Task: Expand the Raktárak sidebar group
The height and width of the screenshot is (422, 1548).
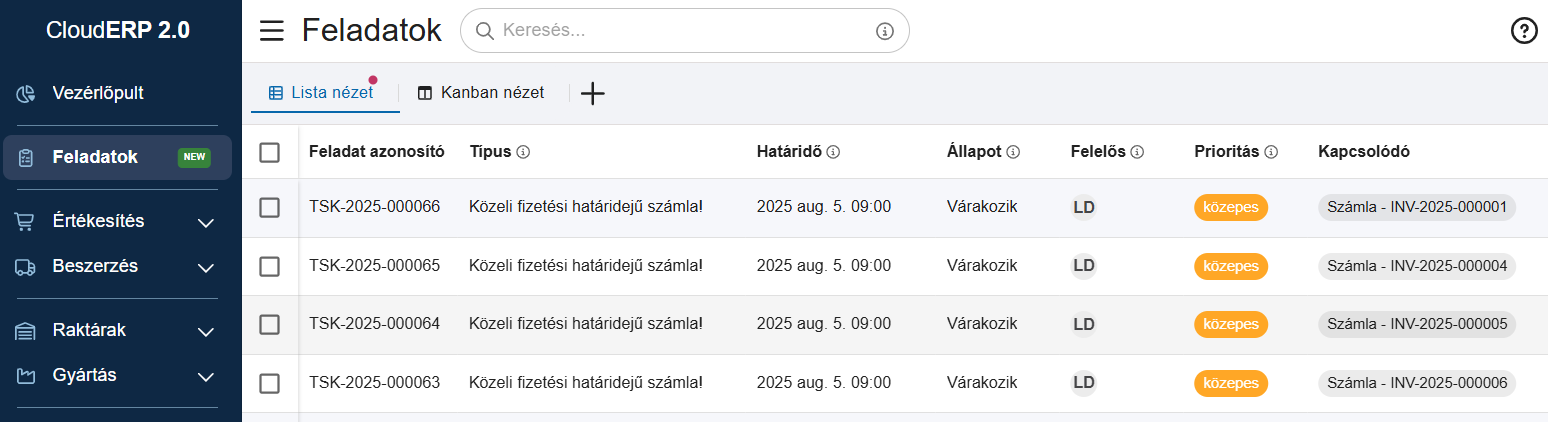Action: click(206, 331)
